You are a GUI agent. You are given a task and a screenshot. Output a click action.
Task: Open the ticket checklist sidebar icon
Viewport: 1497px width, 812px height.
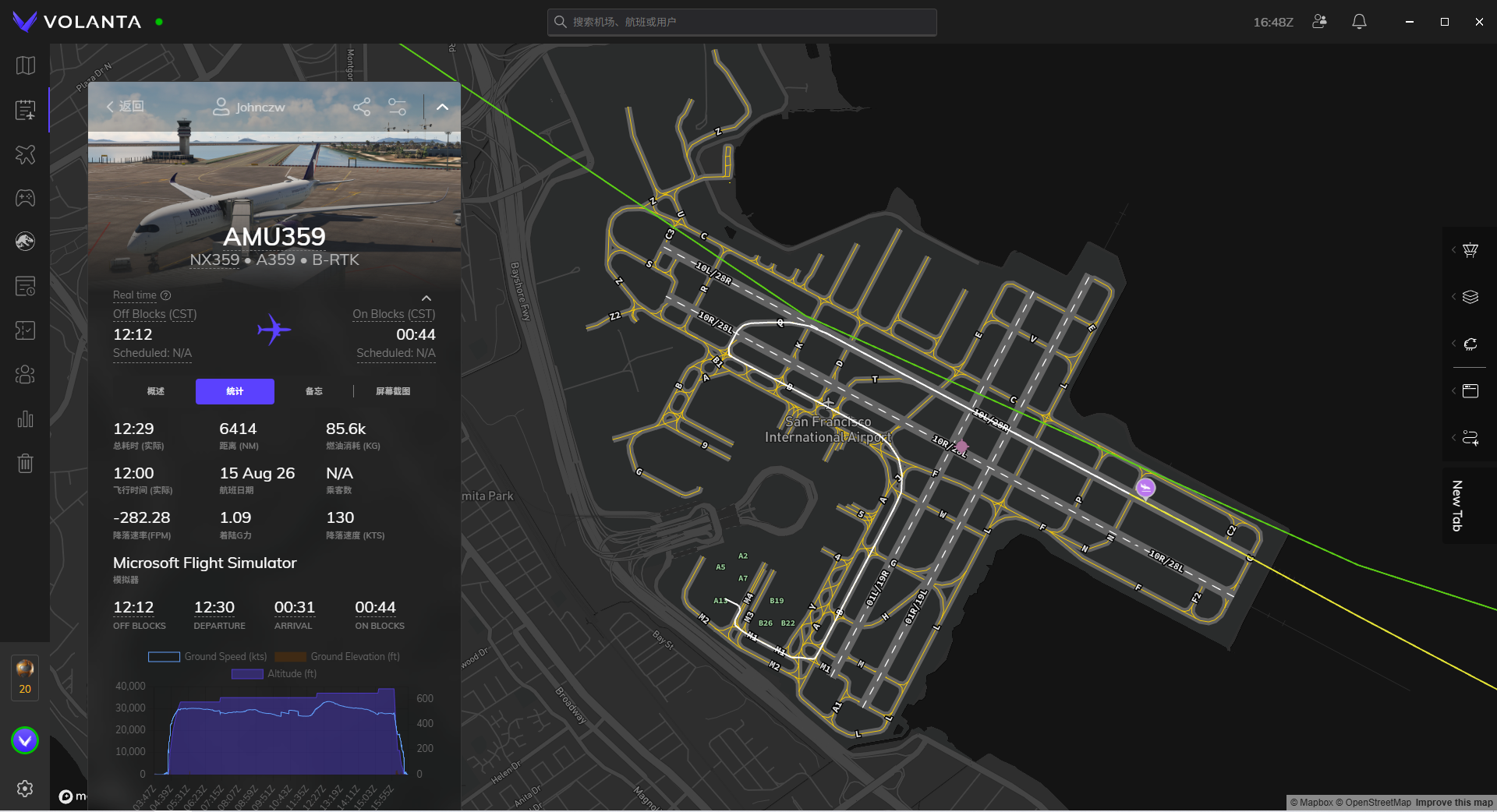coord(25,330)
